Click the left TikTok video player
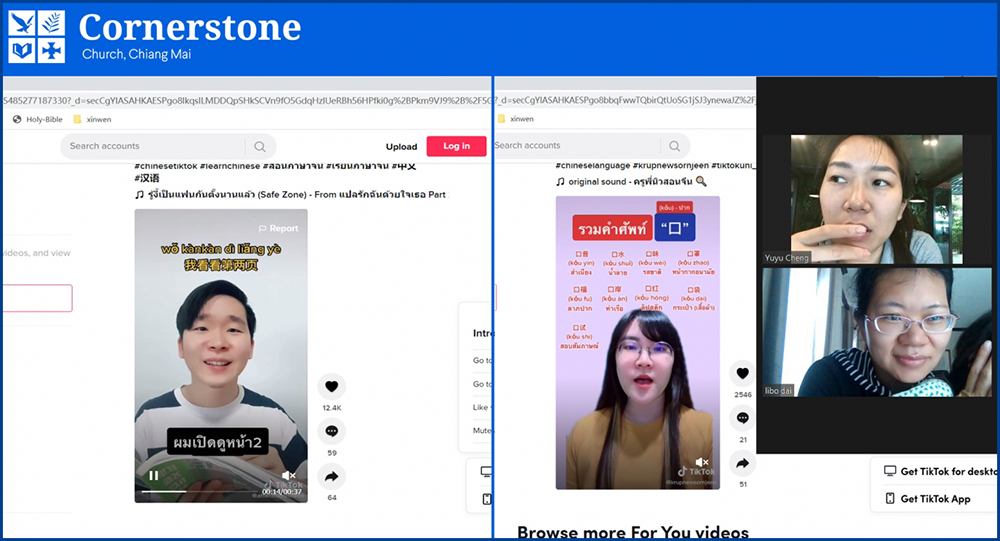Screen dimensions: 1000x541 [221, 356]
